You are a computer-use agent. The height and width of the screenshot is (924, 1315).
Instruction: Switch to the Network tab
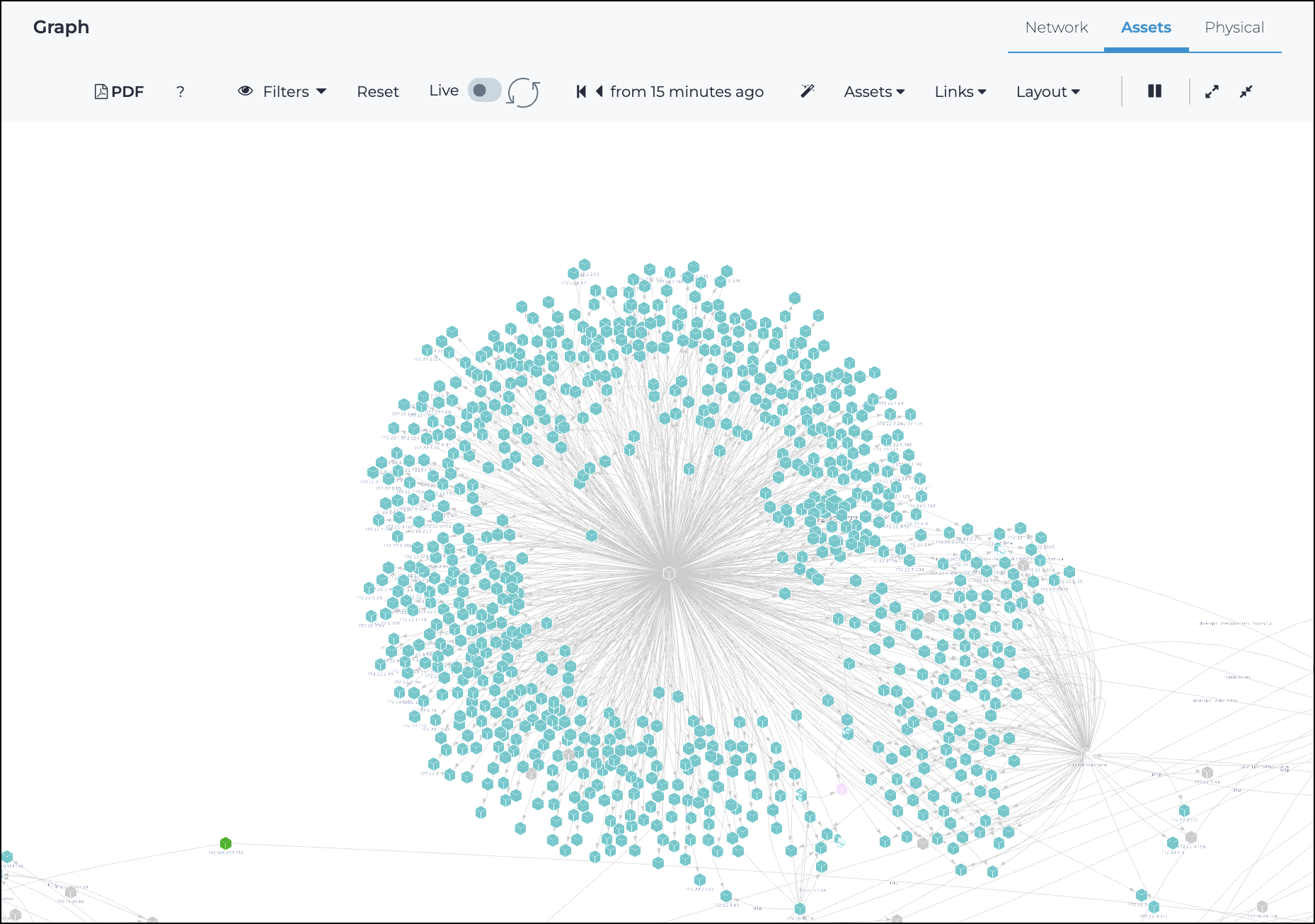(1056, 28)
